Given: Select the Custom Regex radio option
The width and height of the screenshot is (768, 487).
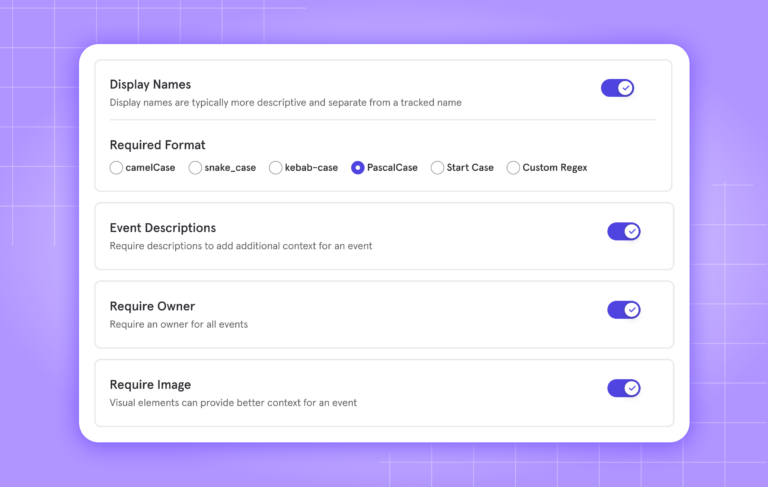Looking at the screenshot, I should 513,168.
